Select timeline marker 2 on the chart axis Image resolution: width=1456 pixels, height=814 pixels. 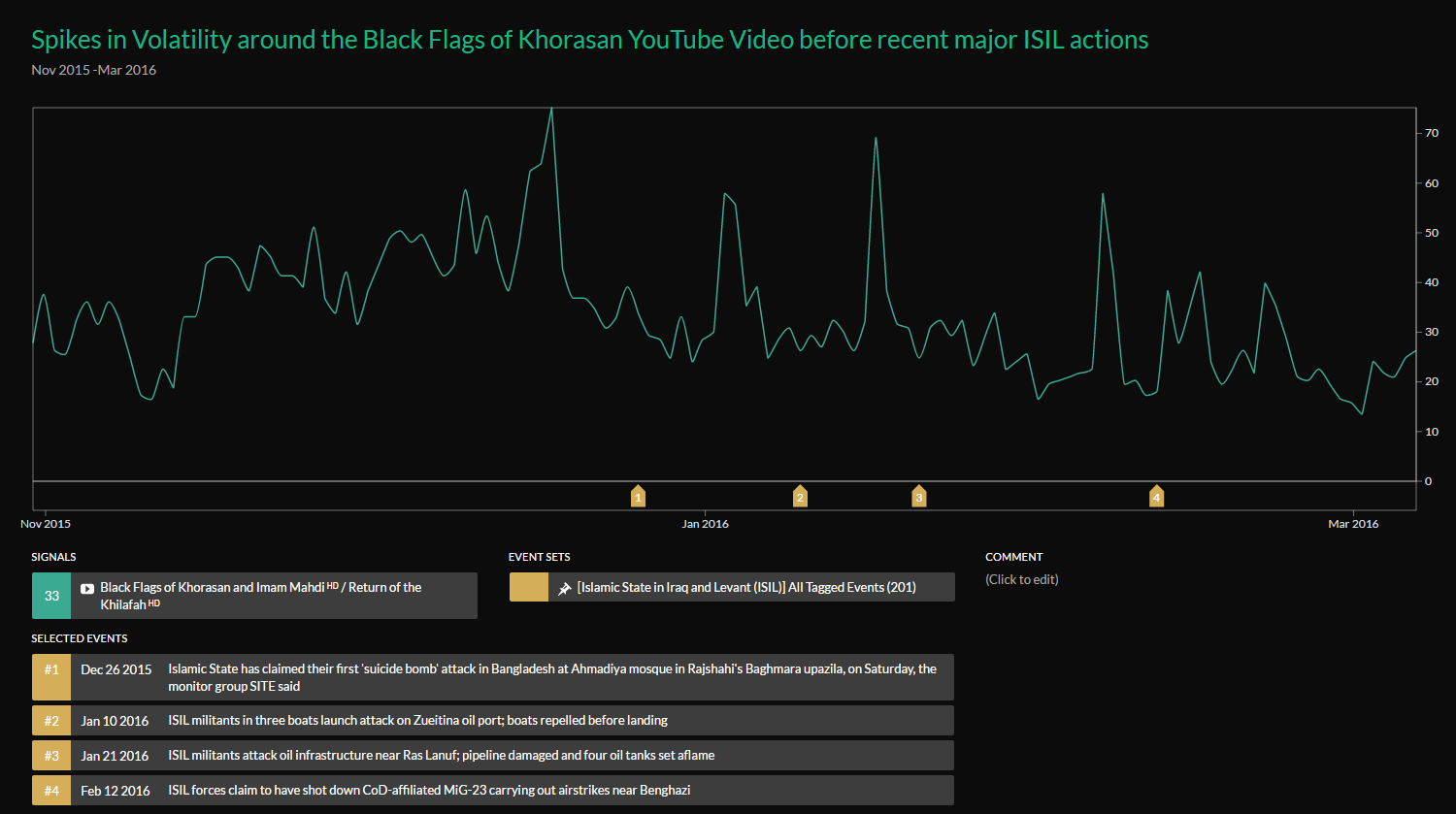click(x=800, y=497)
